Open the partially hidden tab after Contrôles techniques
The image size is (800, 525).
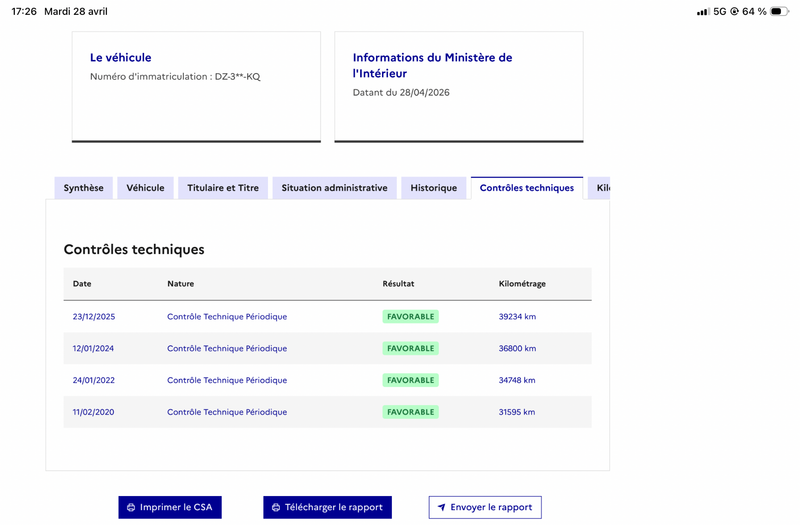coord(600,188)
